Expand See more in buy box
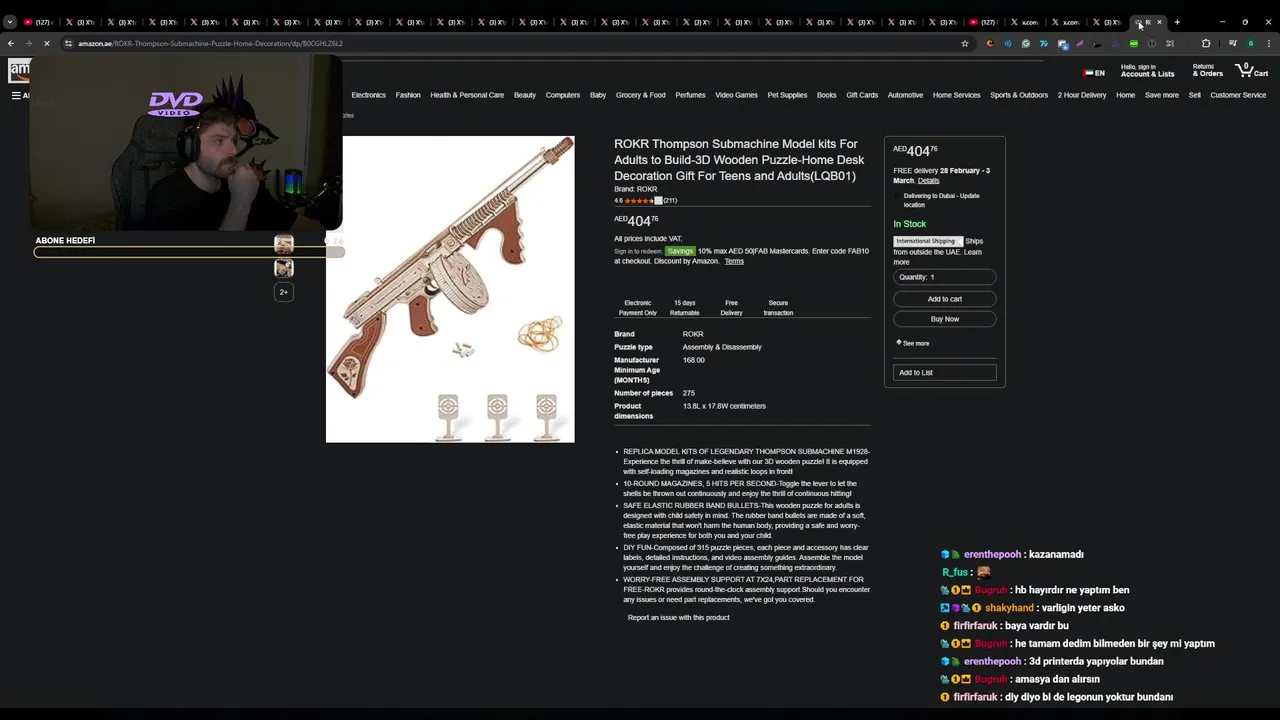The image size is (1280, 720). tap(914, 343)
